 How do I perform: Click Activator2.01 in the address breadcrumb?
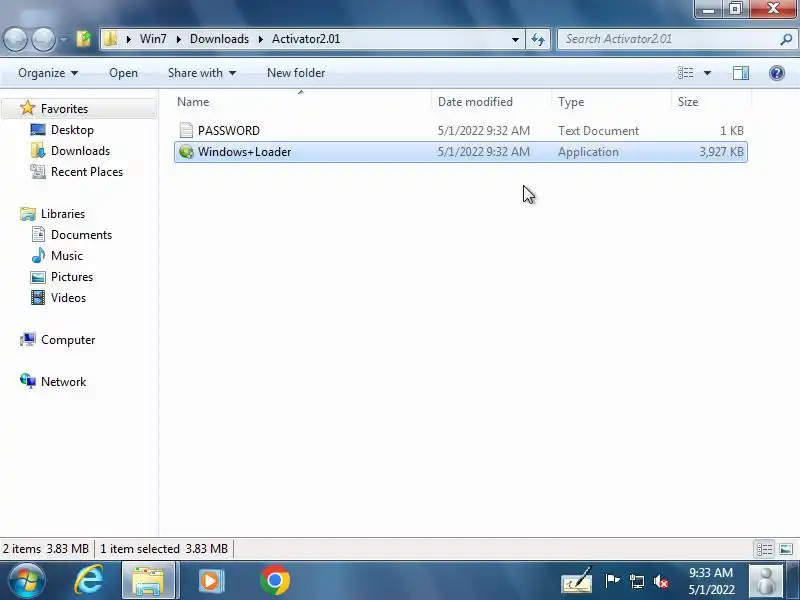tap(306, 39)
